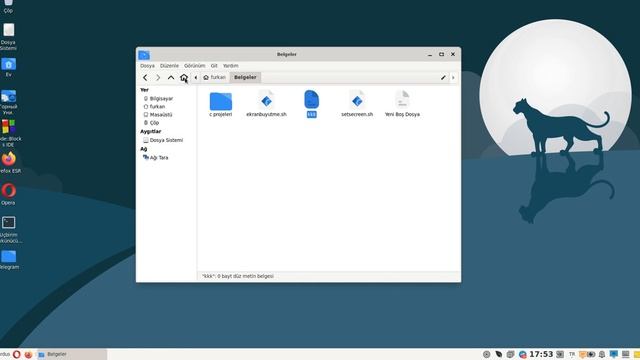Click the TR keyboard layout indicator

[x=572, y=354]
